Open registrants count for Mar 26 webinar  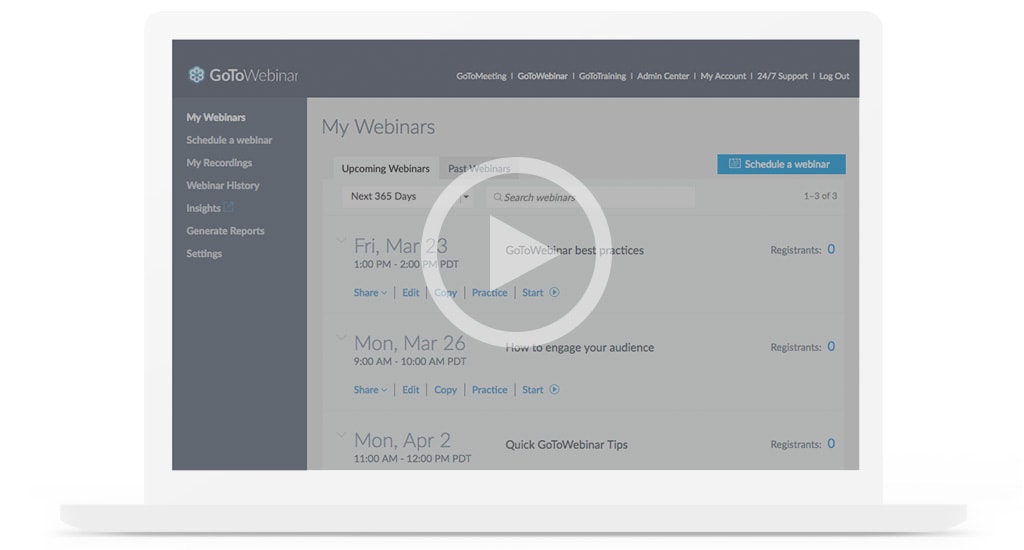tap(831, 347)
